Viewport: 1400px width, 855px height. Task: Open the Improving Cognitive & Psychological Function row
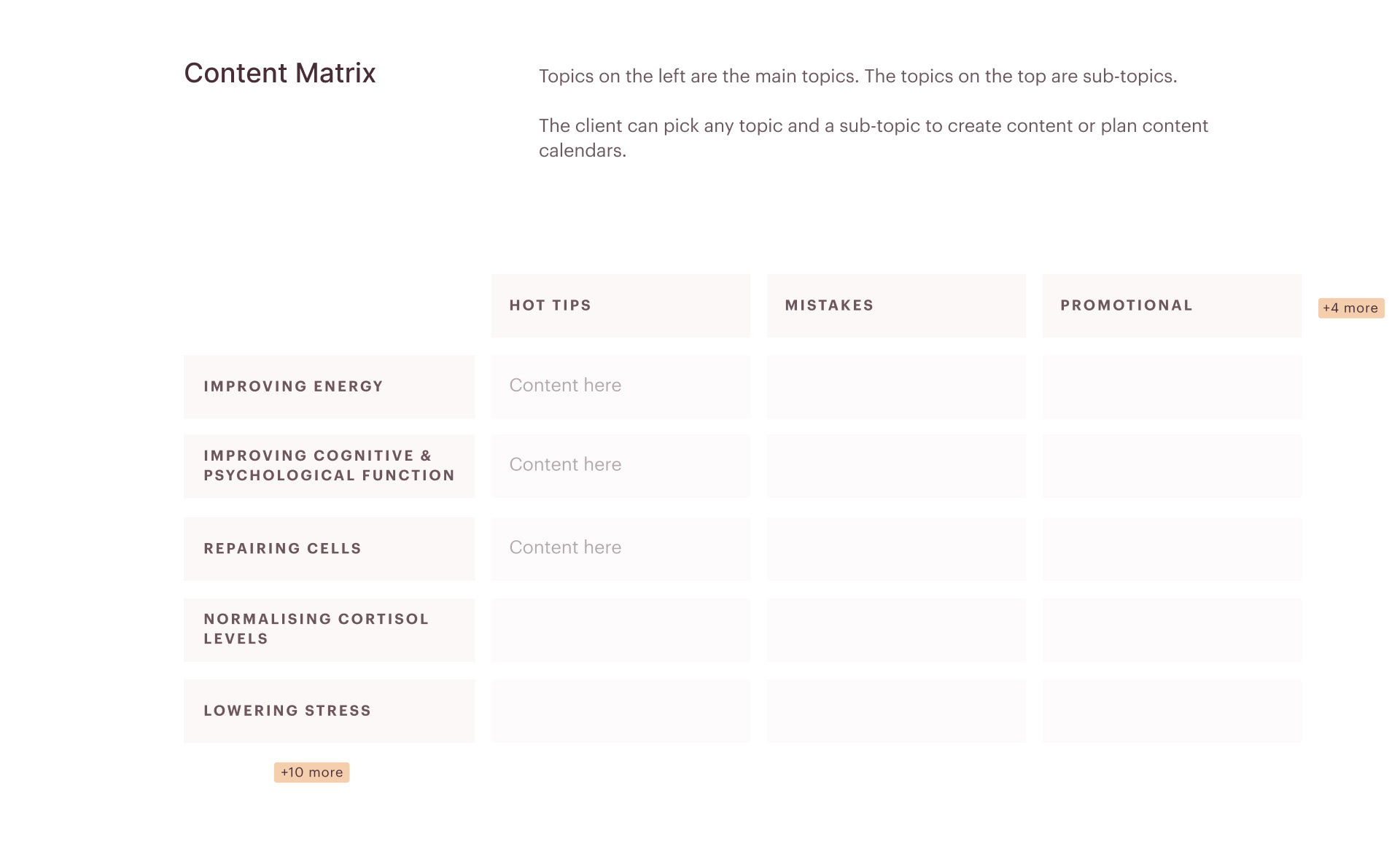pos(329,466)
